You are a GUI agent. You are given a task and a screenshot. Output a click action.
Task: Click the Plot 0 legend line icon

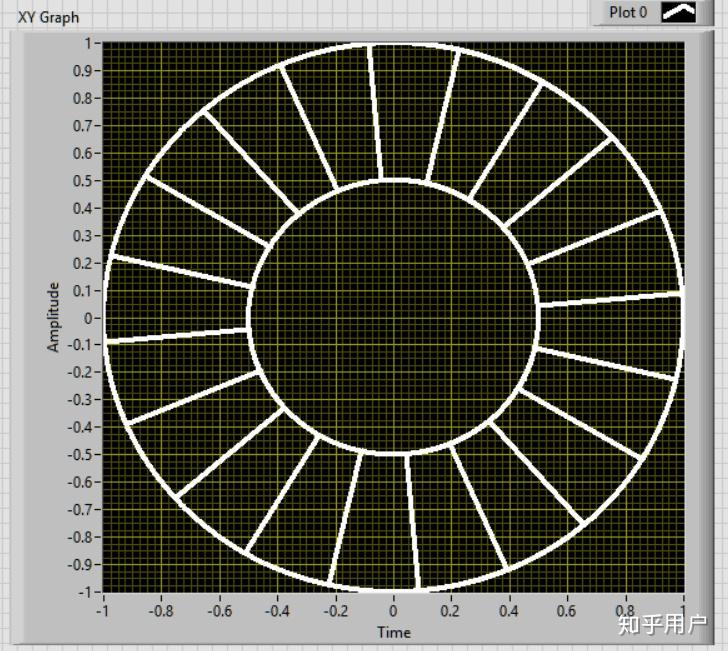click(678, 12)
